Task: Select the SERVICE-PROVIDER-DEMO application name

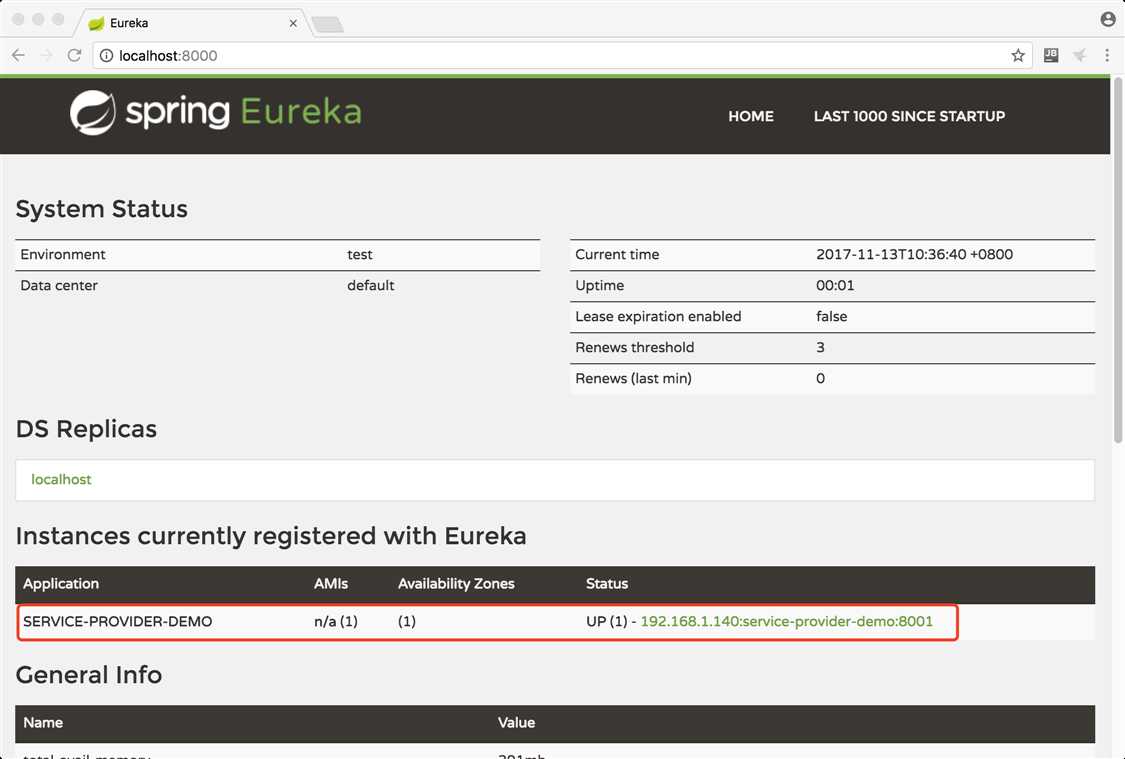Action: pyautogui.click(x=118, y=621)
